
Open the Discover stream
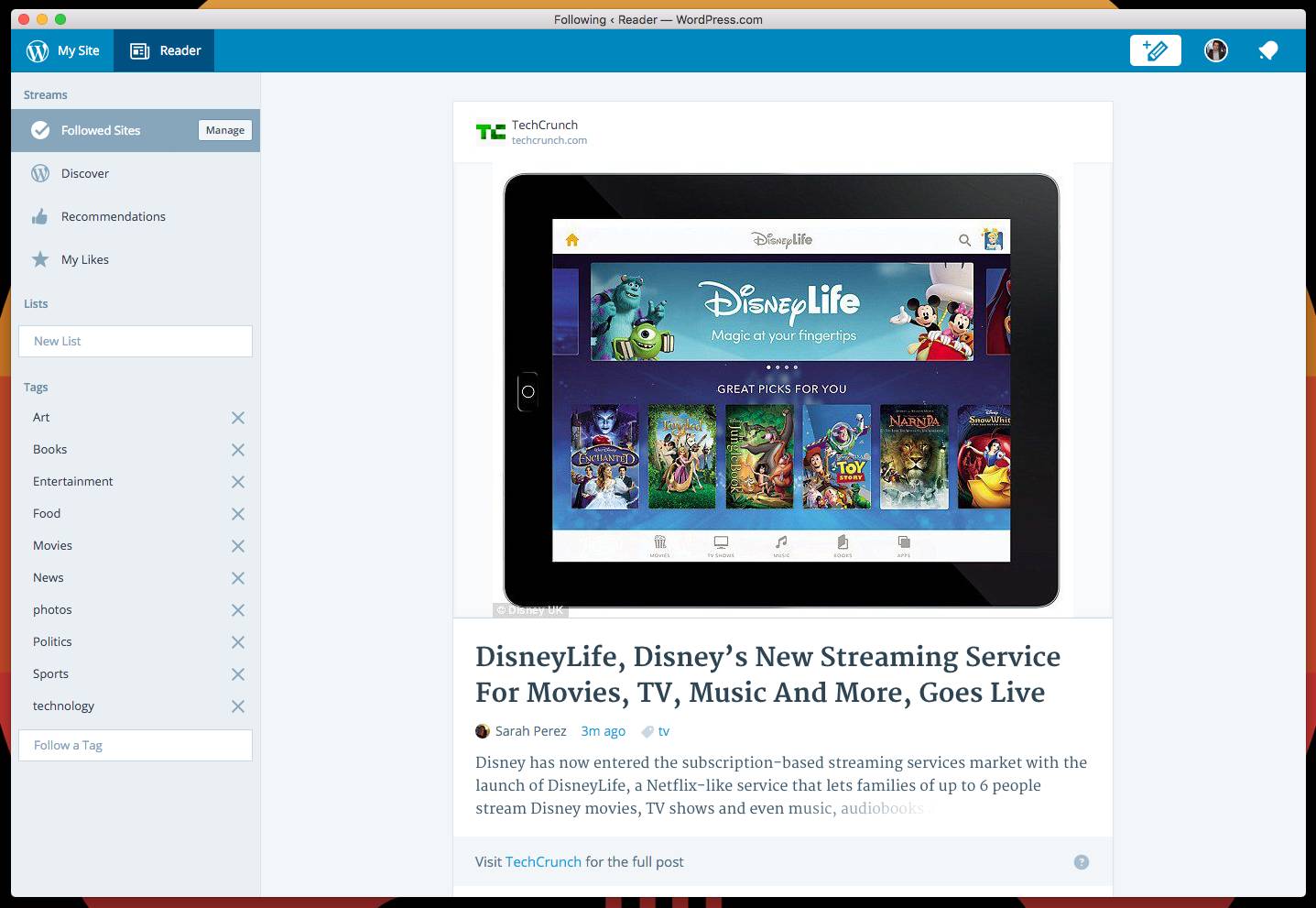tap(84, 173)
